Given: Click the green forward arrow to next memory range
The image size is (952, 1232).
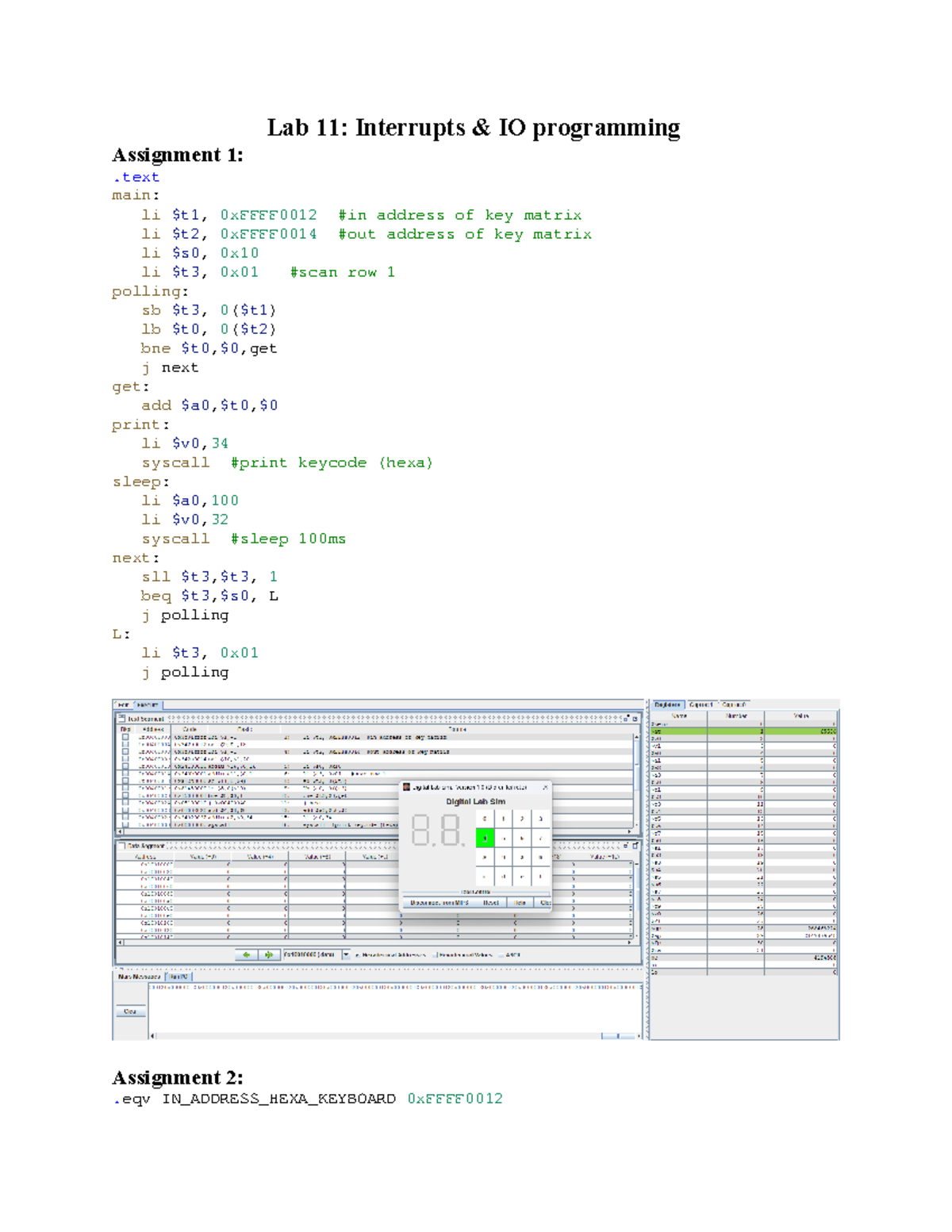Looking at the screenshot, I should click(x=269, y=954).
